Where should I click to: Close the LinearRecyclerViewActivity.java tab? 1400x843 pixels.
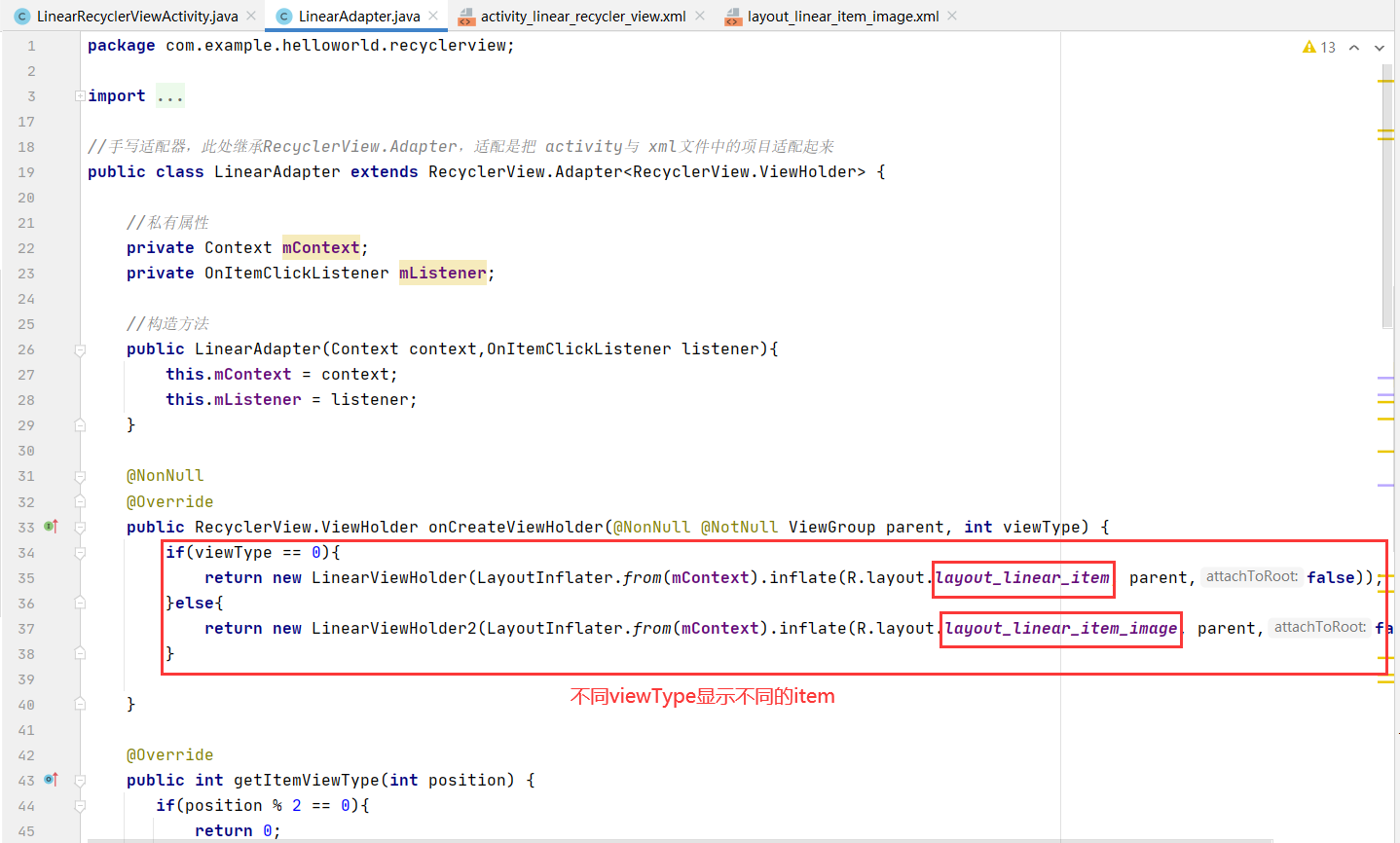[x=251, y=16]
